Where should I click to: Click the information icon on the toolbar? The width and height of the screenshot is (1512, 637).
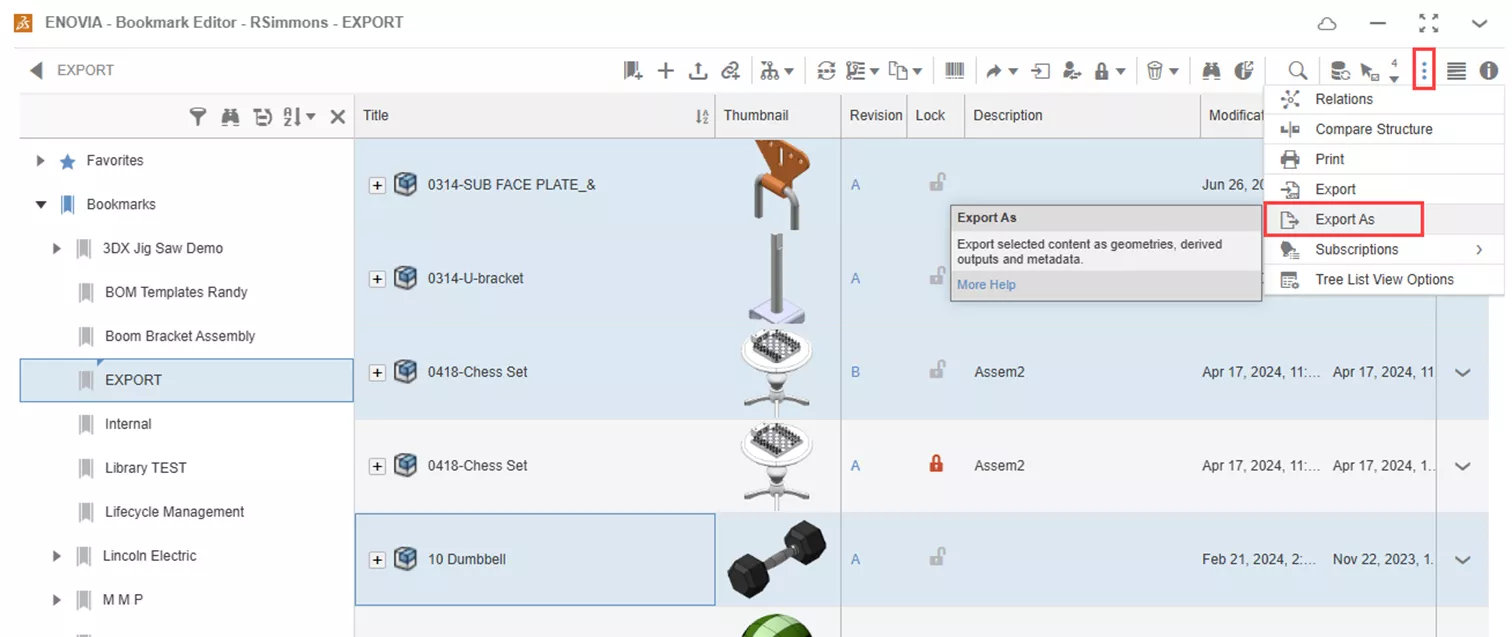pyautogui.click(x=1488, y=70)
